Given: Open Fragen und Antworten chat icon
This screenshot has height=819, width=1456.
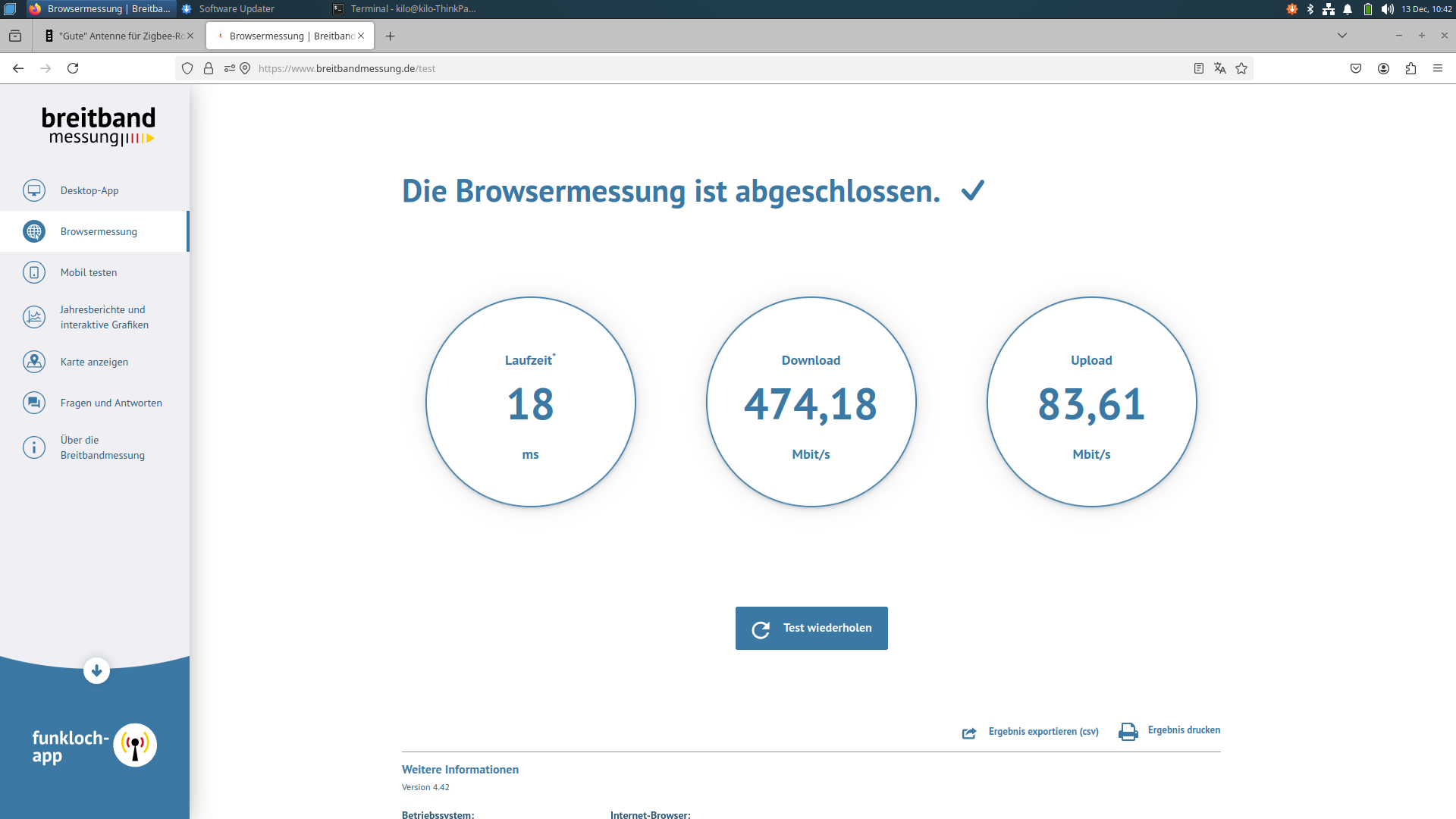Looking at the screenshot, I should click(34, 403).
